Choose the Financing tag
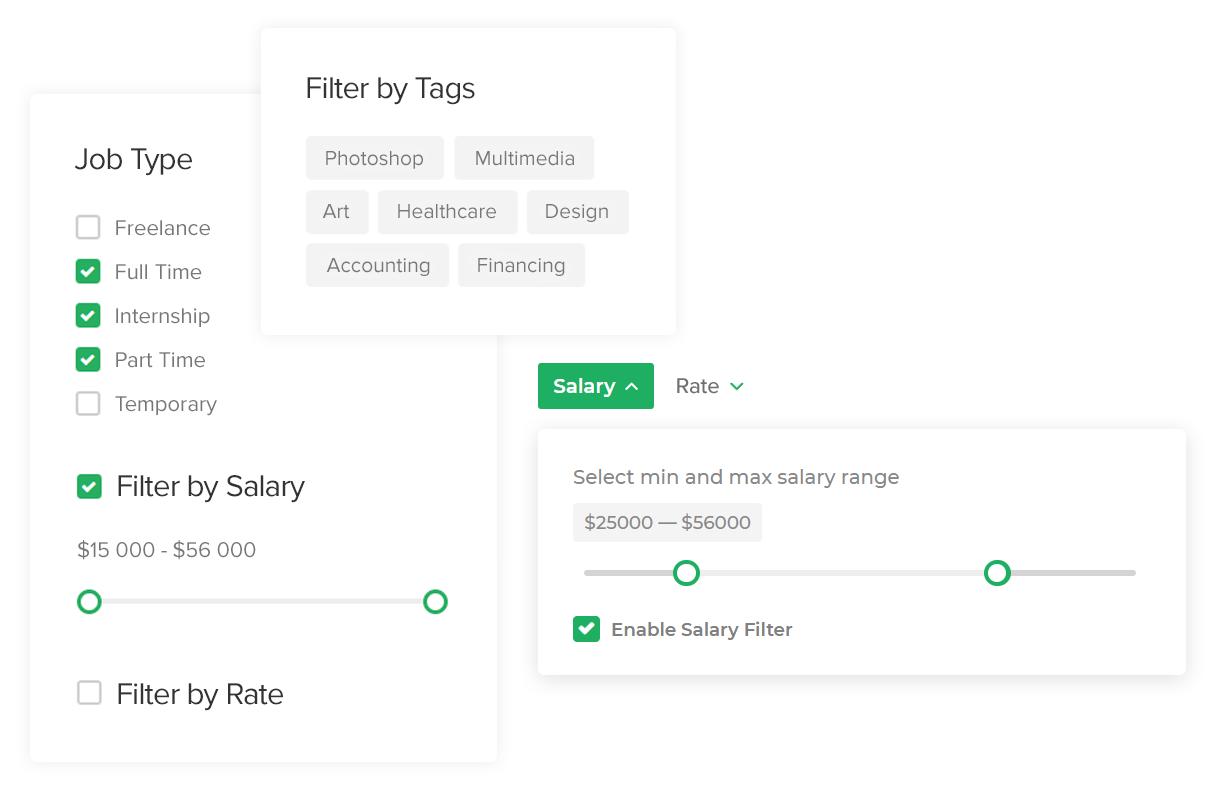This screenshot has width=1225, height=801. coord(520,265)
